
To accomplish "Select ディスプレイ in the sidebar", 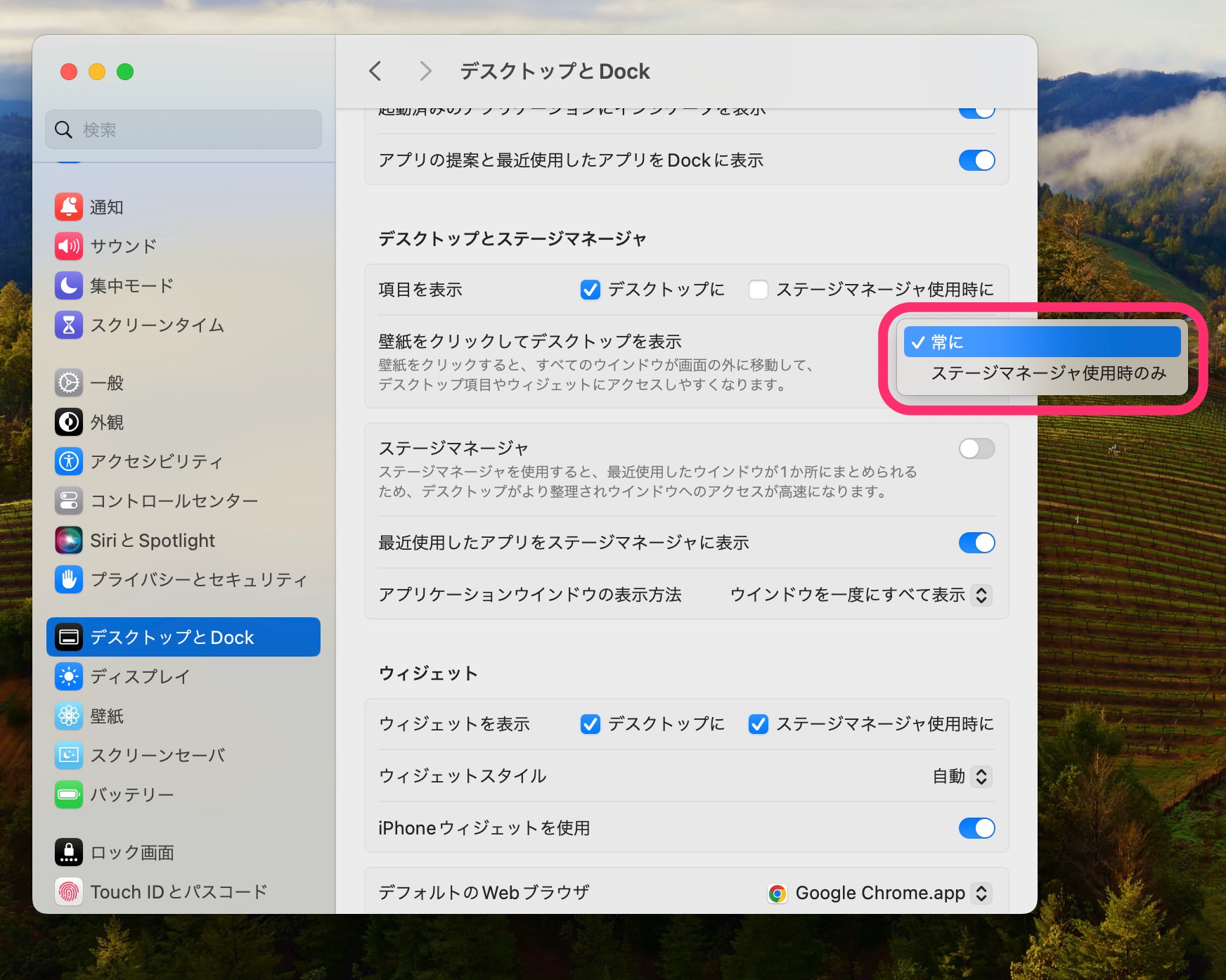I will [x=183, y=676].
